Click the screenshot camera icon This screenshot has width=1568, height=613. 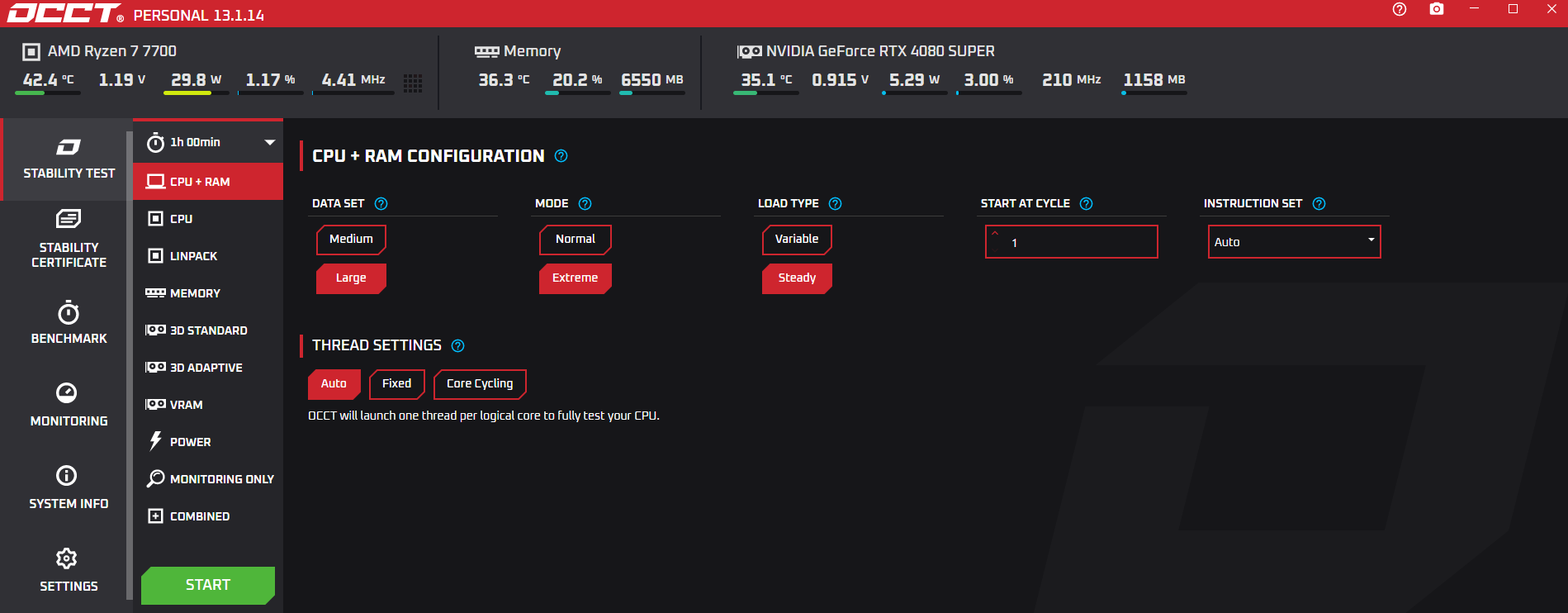point(1437,9)
